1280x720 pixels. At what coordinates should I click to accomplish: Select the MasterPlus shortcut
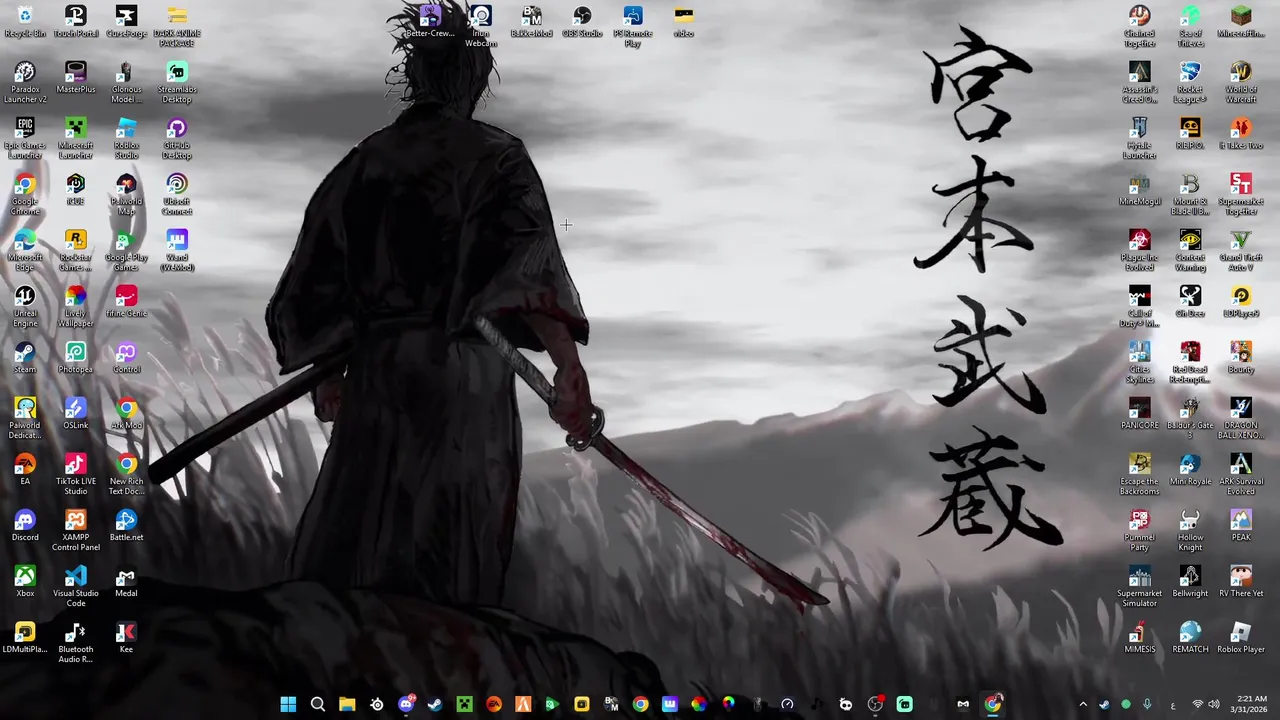click(x=76, y=77)
